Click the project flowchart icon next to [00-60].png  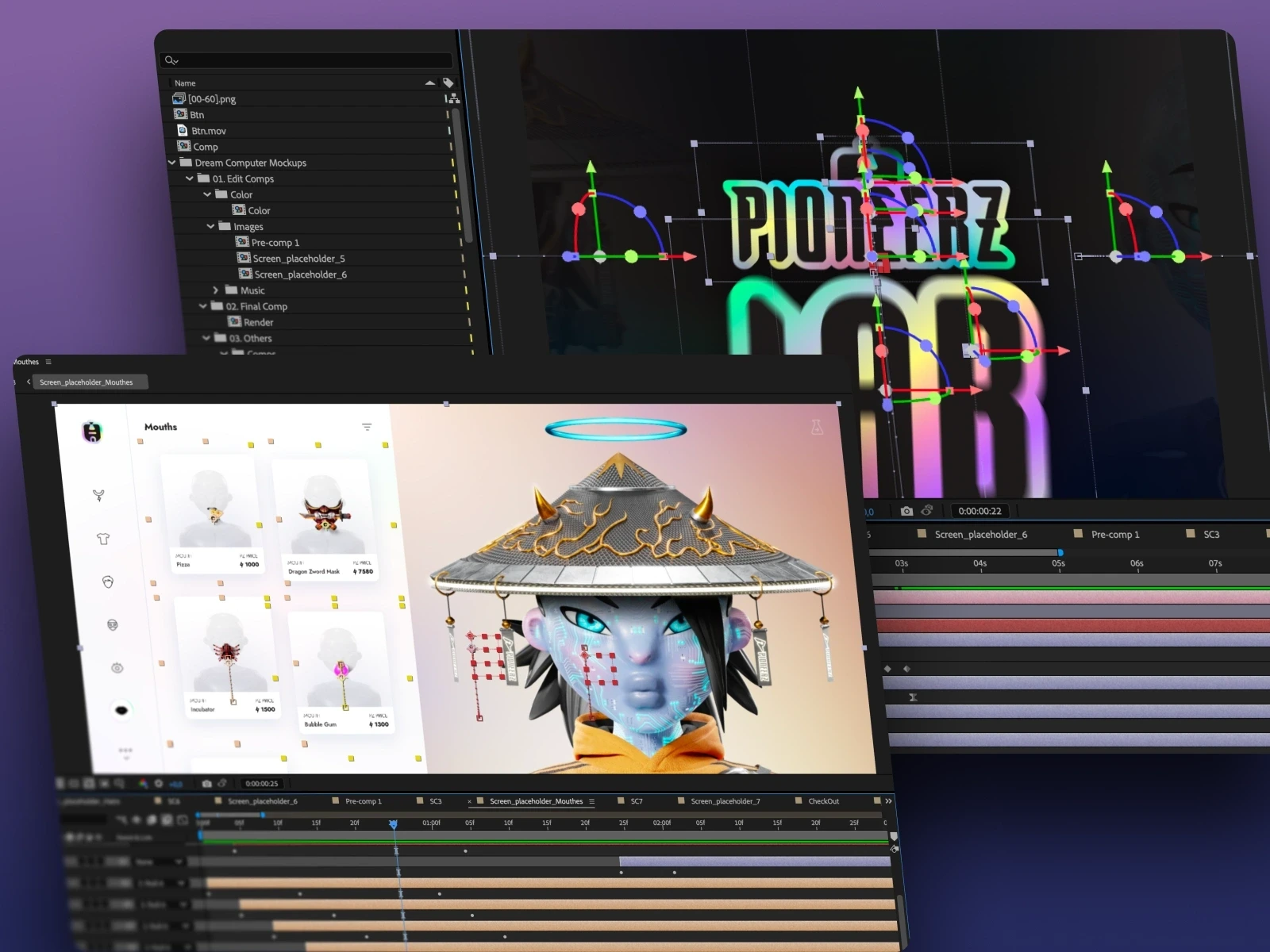click(x=453, y=98)
